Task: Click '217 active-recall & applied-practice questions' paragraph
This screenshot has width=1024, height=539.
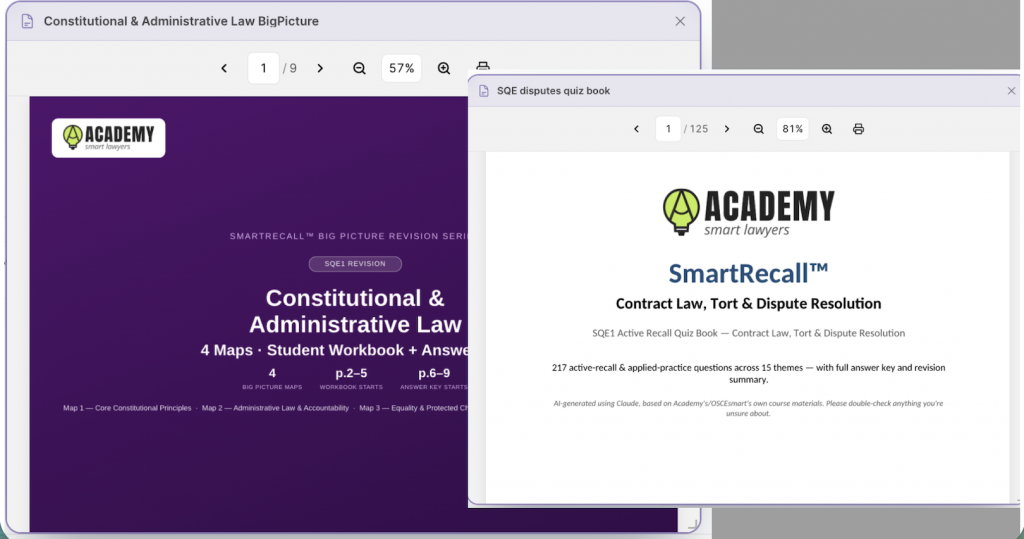Action: (748, 373)
